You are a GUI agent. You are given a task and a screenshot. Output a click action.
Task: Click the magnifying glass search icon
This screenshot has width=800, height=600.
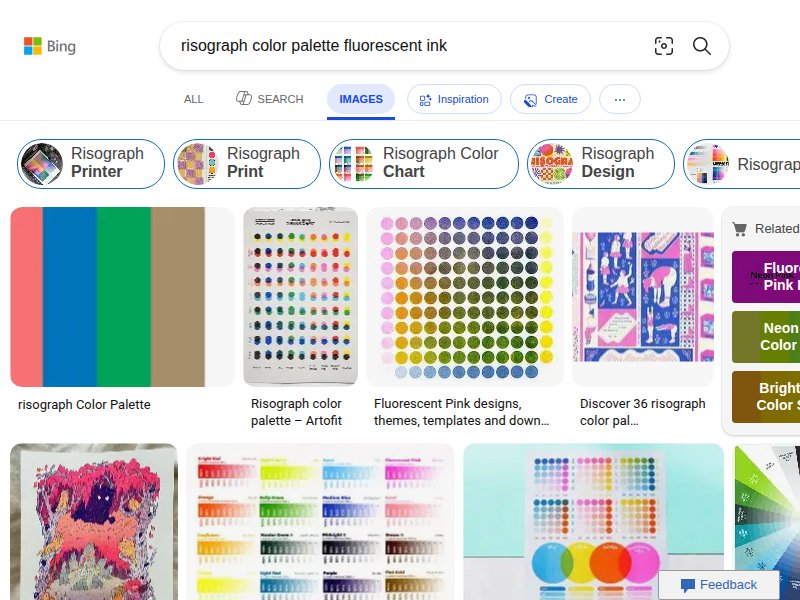tap(701, 45)
